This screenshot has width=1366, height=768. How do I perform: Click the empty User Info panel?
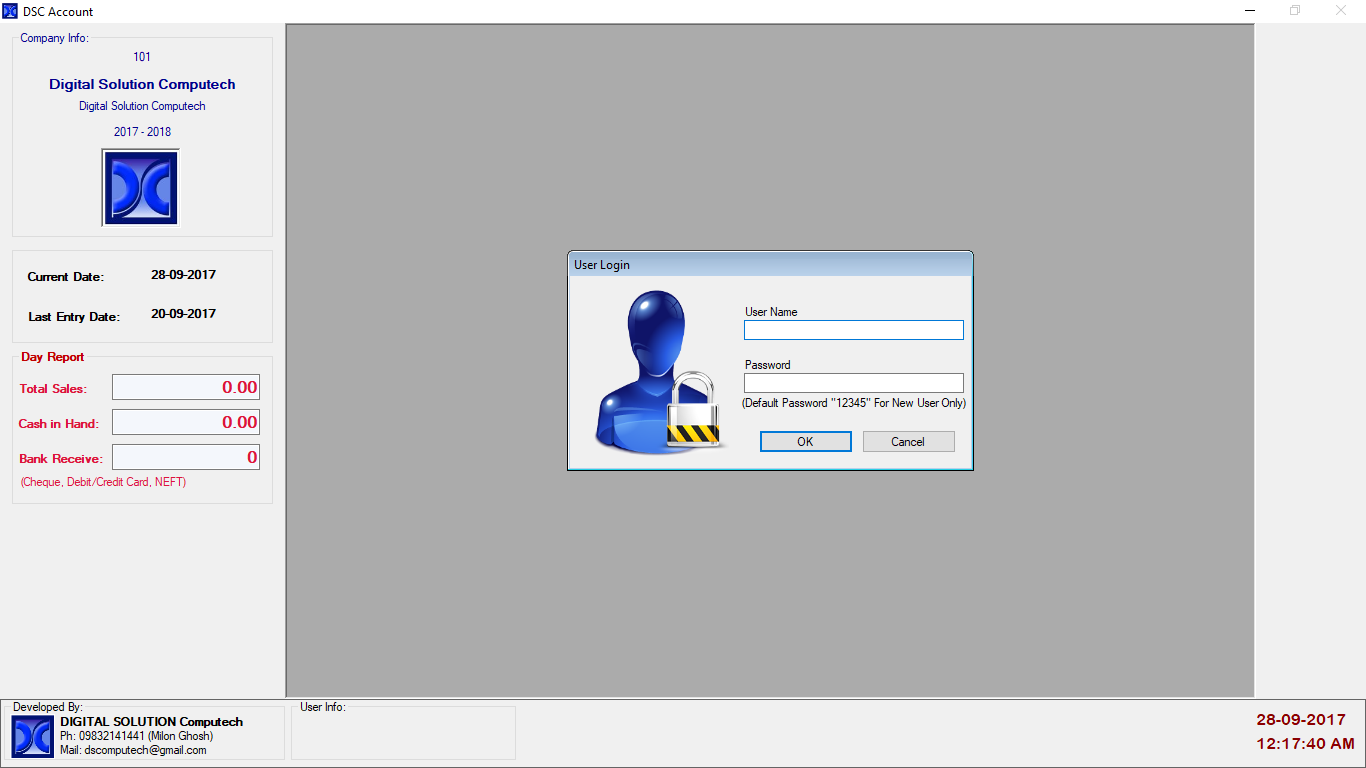[403, 735]
